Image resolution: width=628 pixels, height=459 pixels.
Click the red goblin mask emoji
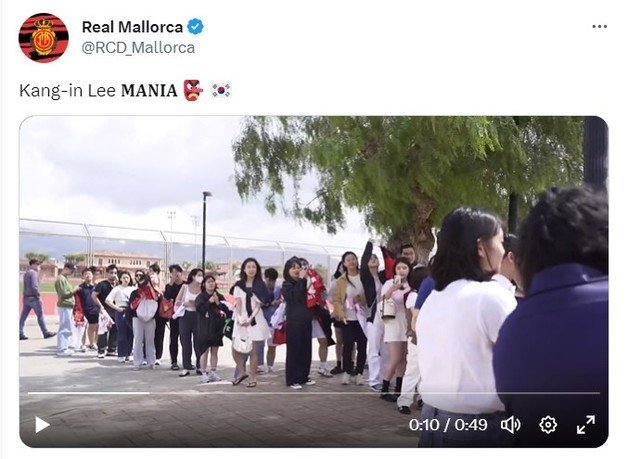(x=193, y=90)
